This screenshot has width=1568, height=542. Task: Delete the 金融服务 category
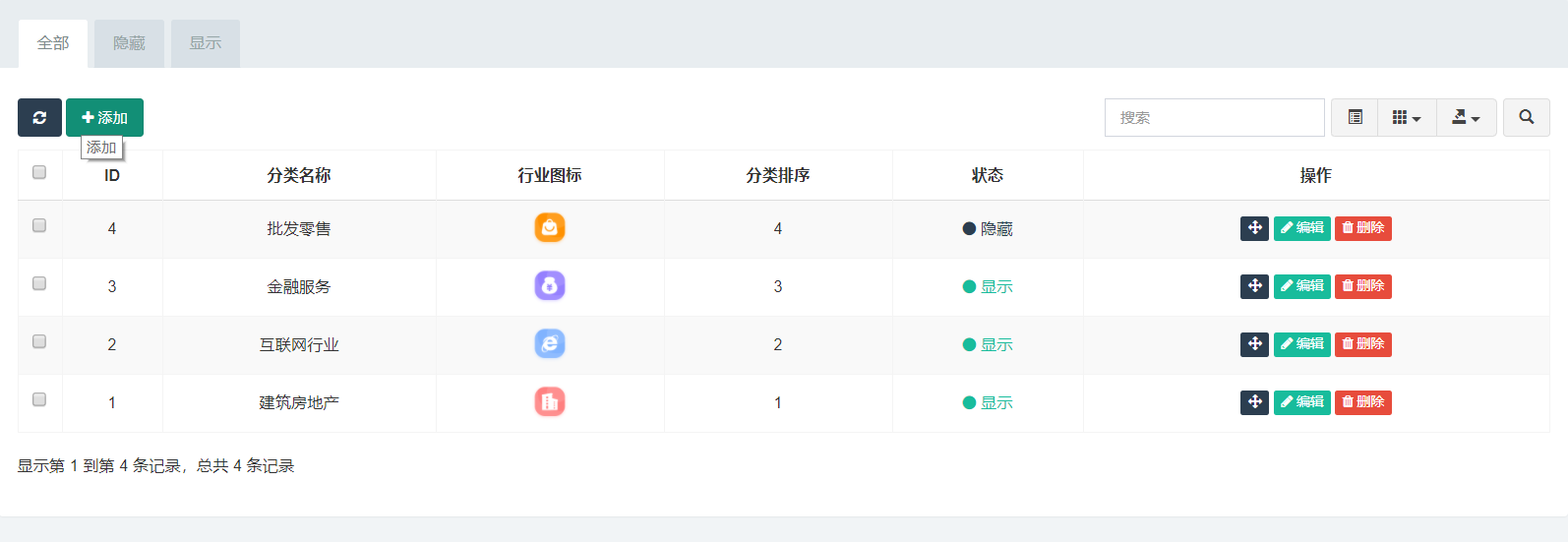pyautogui.click(x=1362, y=286)
